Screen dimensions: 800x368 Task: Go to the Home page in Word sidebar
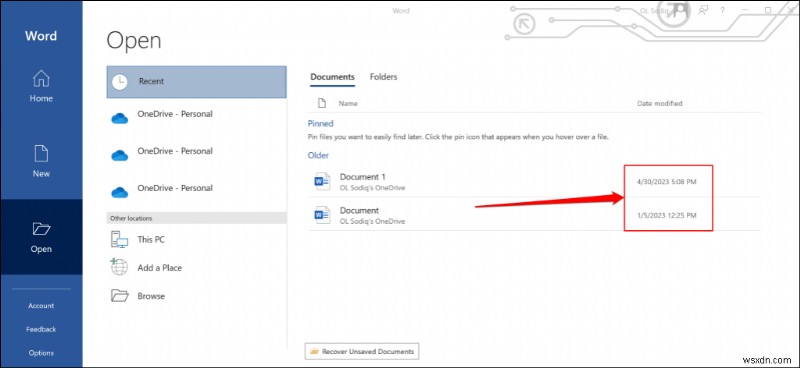[x=41, y=86]
